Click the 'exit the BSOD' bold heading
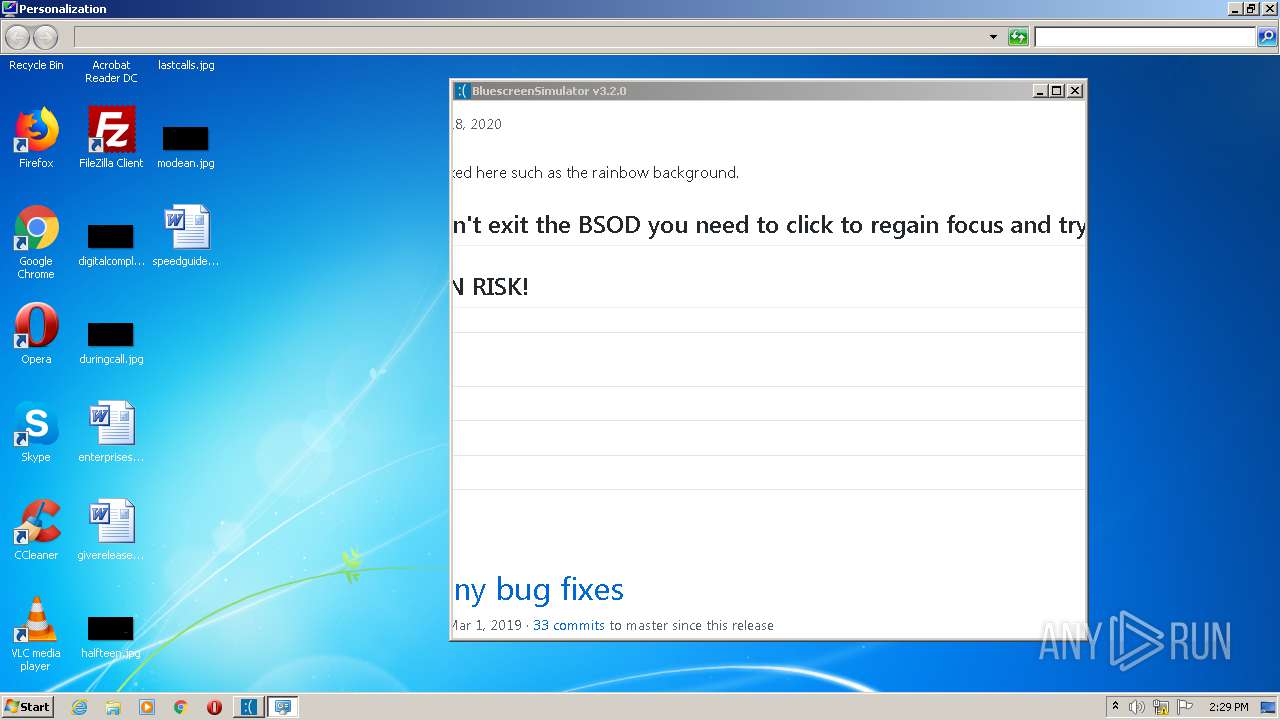The height and width of the screenshot is (720, 1280). [768, 225]
